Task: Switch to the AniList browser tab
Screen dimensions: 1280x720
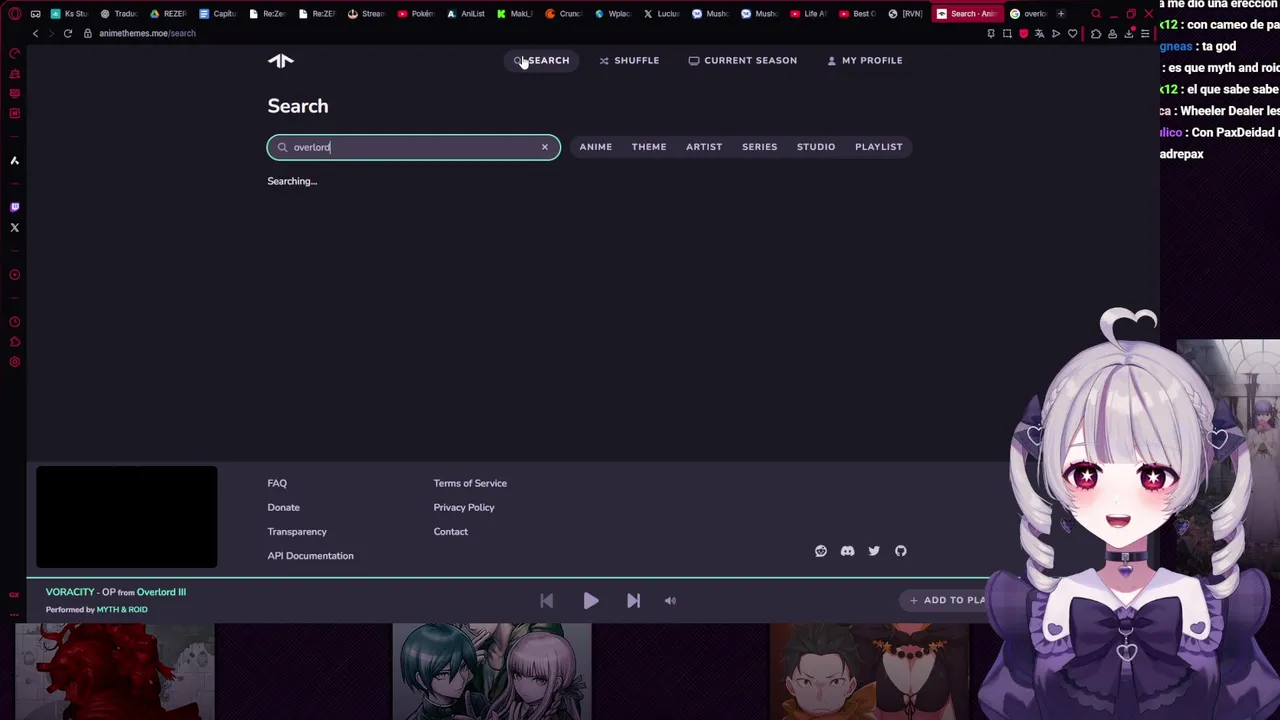Action: 467,14
